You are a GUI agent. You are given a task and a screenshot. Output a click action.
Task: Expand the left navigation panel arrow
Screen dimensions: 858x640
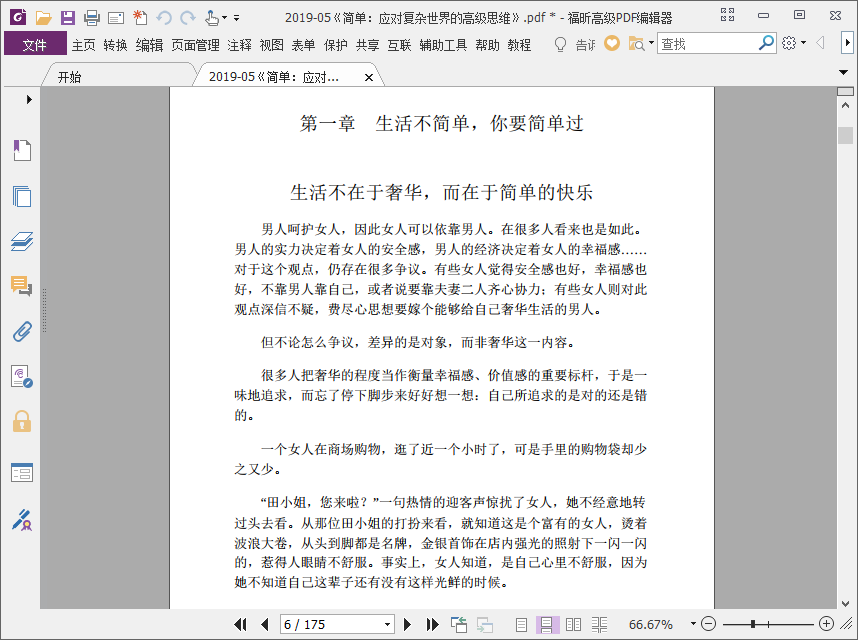point(29,100)
